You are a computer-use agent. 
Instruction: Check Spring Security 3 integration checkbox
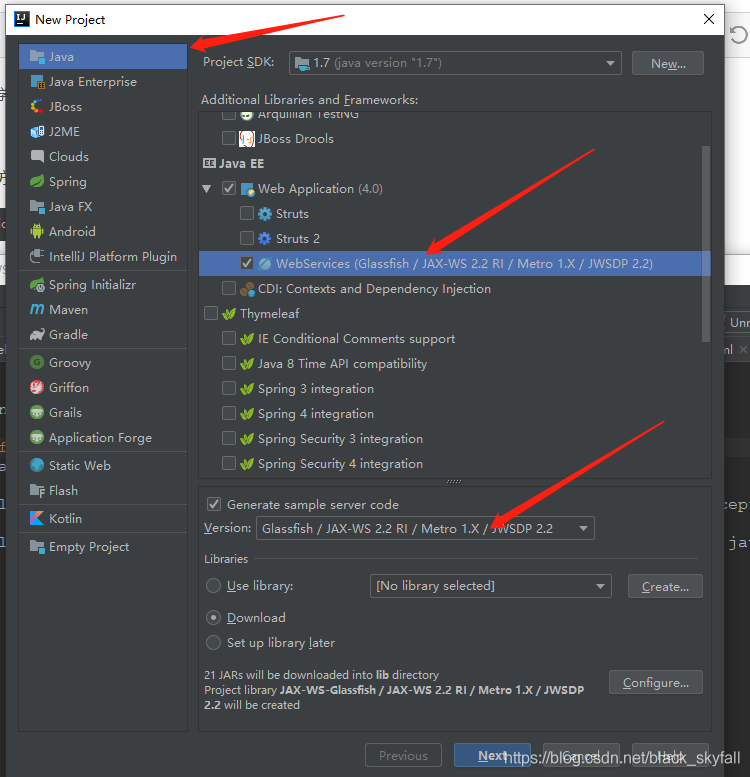click(229, 438)
